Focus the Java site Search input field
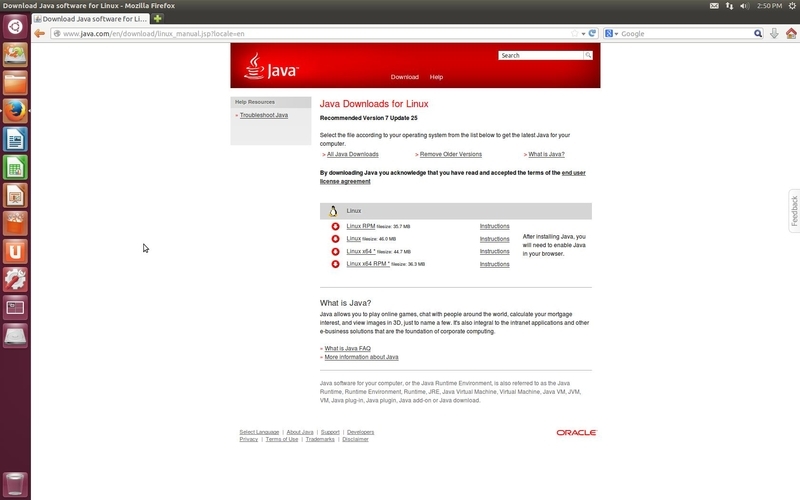The width and height of the screenshot is (800, 500). tap(541, 55)
